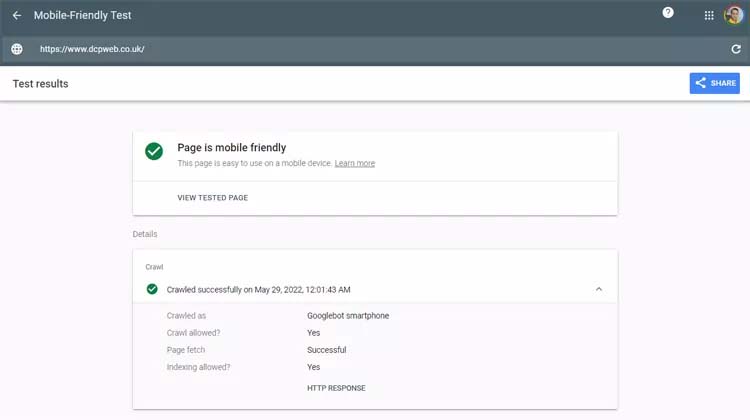Click the Details section label
The width and height of the screenshot is (750, 420).
tap(145, 234)
